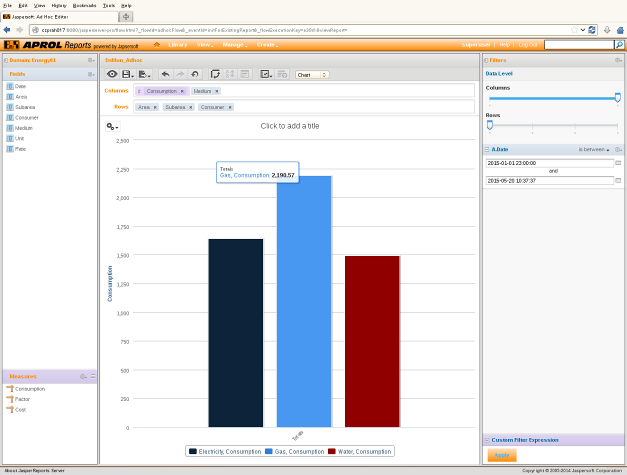Open the browser File menu
This screenshot has height=475, width=627.
(8, 6)
